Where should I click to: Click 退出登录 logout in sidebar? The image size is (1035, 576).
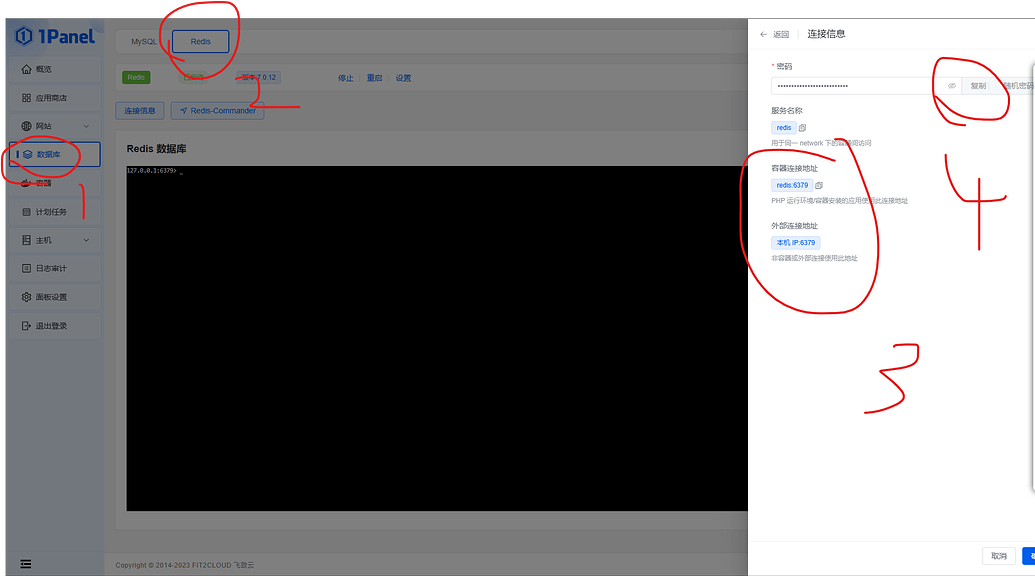(x=51, y=326)
